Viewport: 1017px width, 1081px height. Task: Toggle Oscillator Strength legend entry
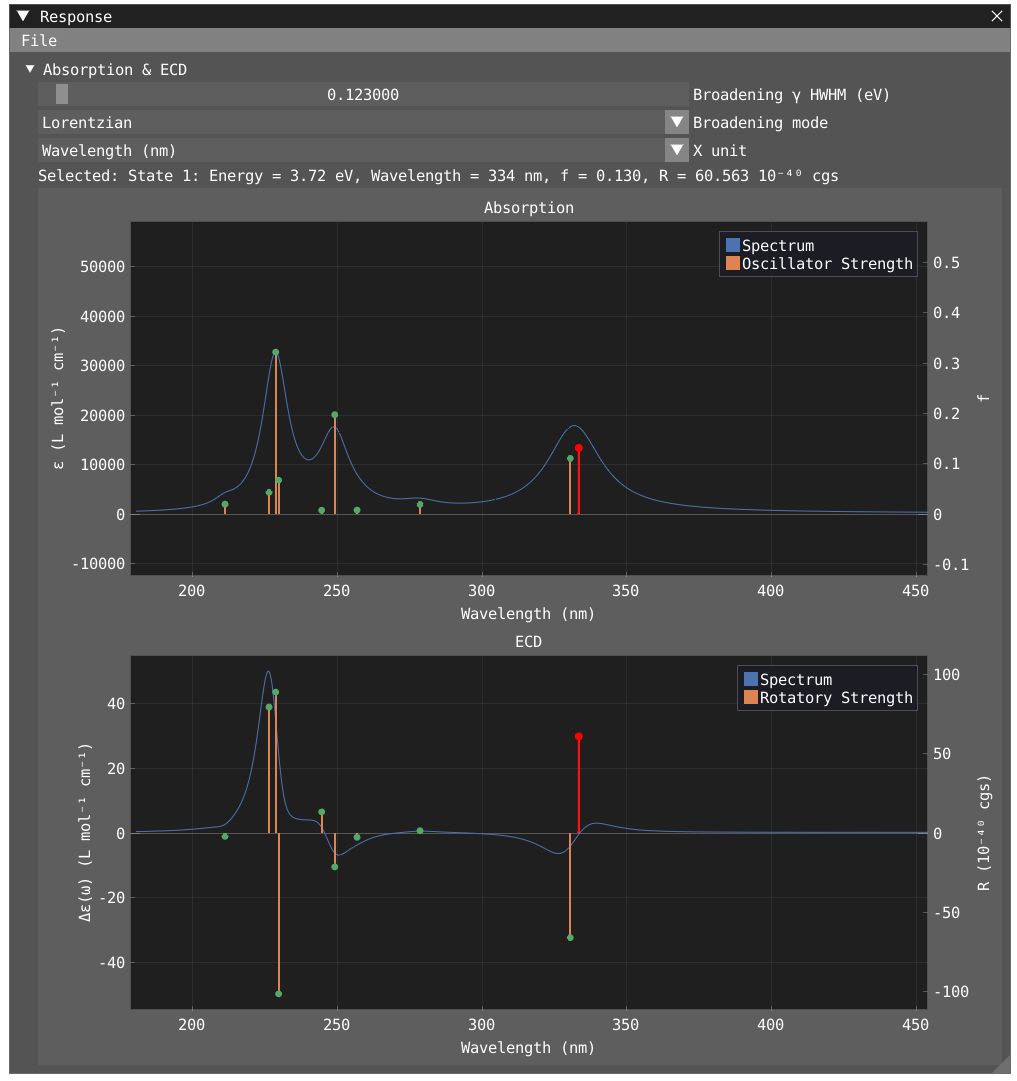pyautogui.click(x=826, y=264)
